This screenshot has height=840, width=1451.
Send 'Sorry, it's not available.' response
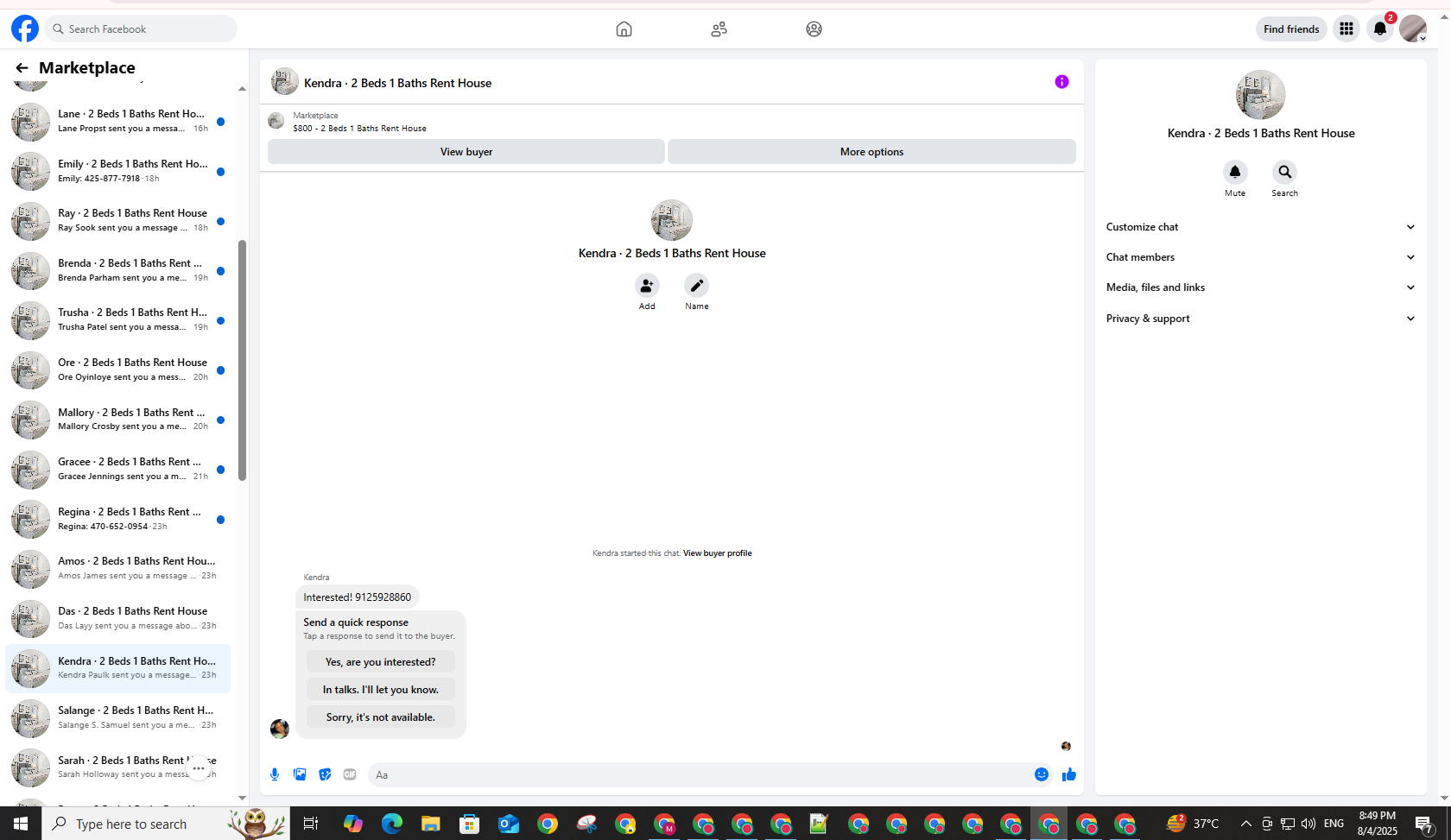point(381,717)
